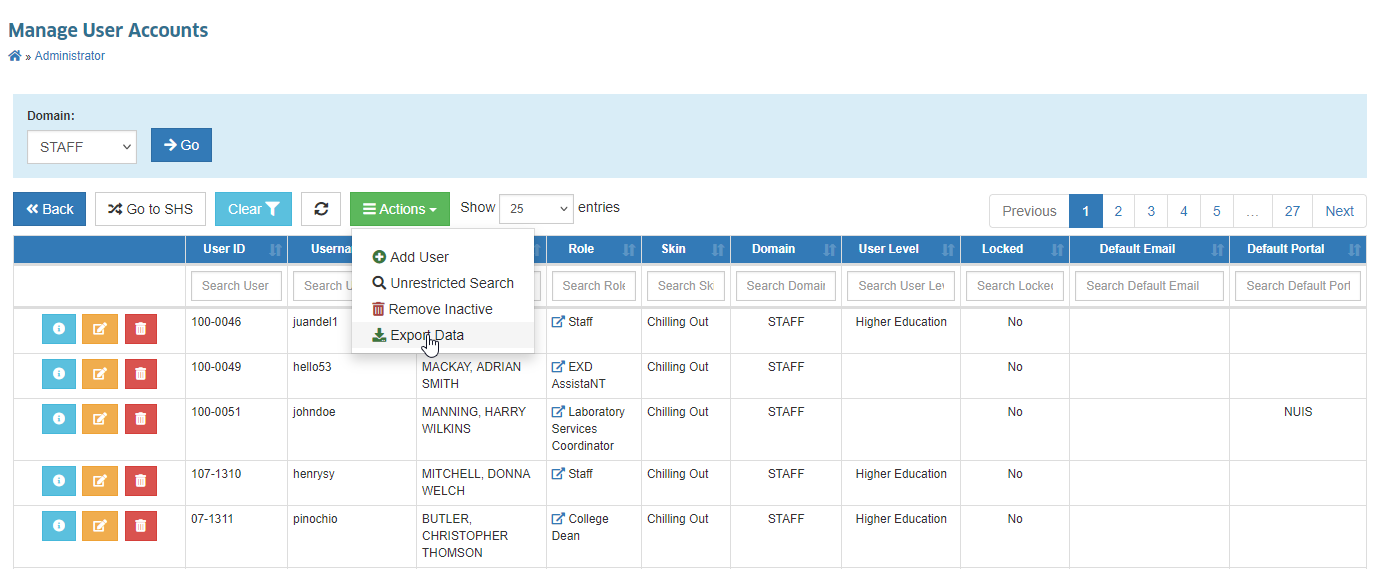The width and height of the screenshot is (1381, 569).
Task: Focus the Search Role field
Action: [594, 286]
